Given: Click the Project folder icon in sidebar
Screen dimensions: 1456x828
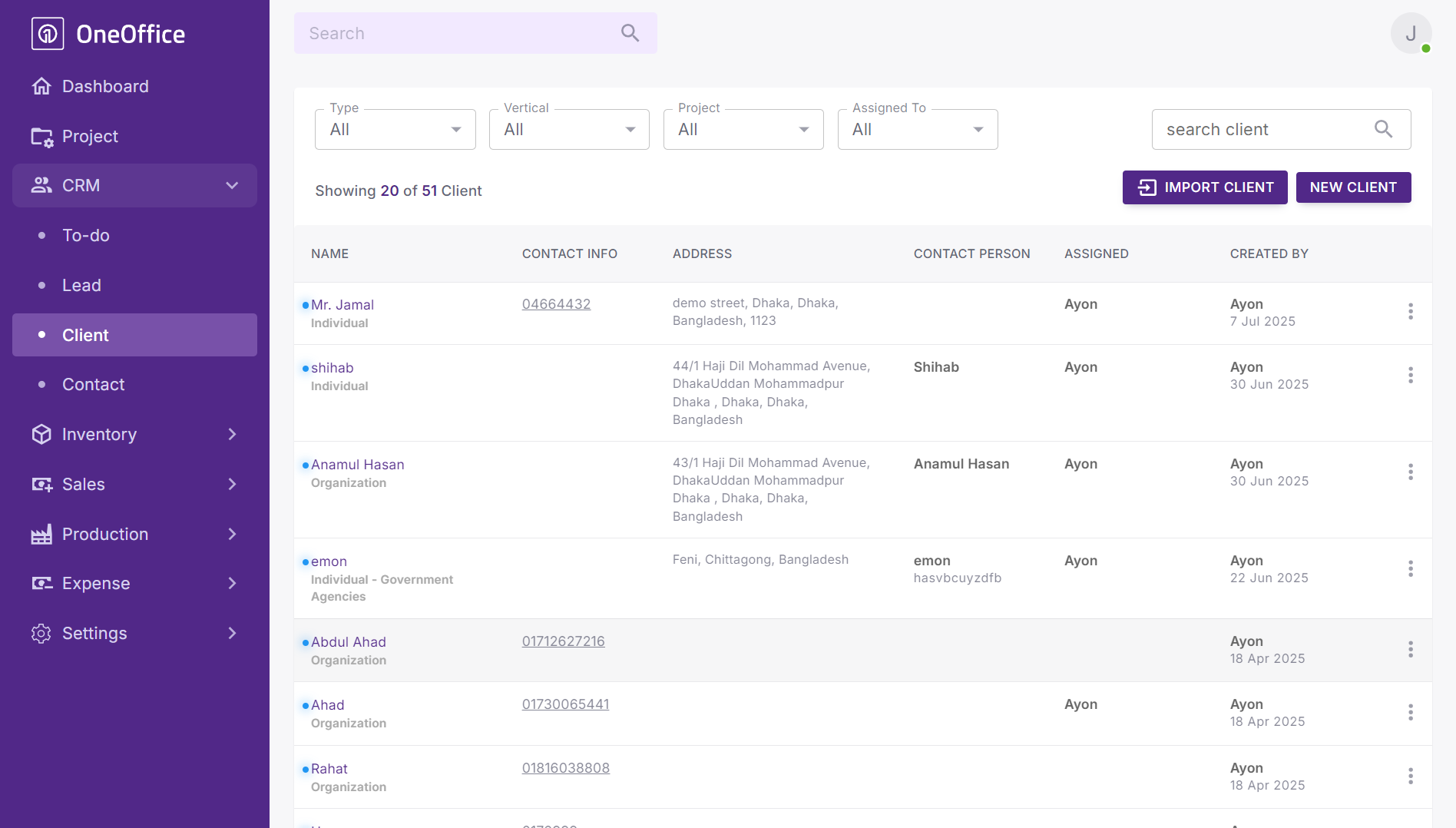Looking at the screenshot, I should pyautogui.click(x=41, y=137).
